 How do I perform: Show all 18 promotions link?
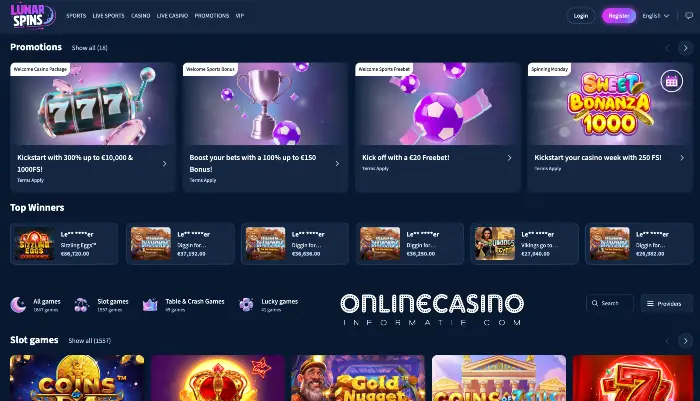pyautogui.click(x=90, y=48)
